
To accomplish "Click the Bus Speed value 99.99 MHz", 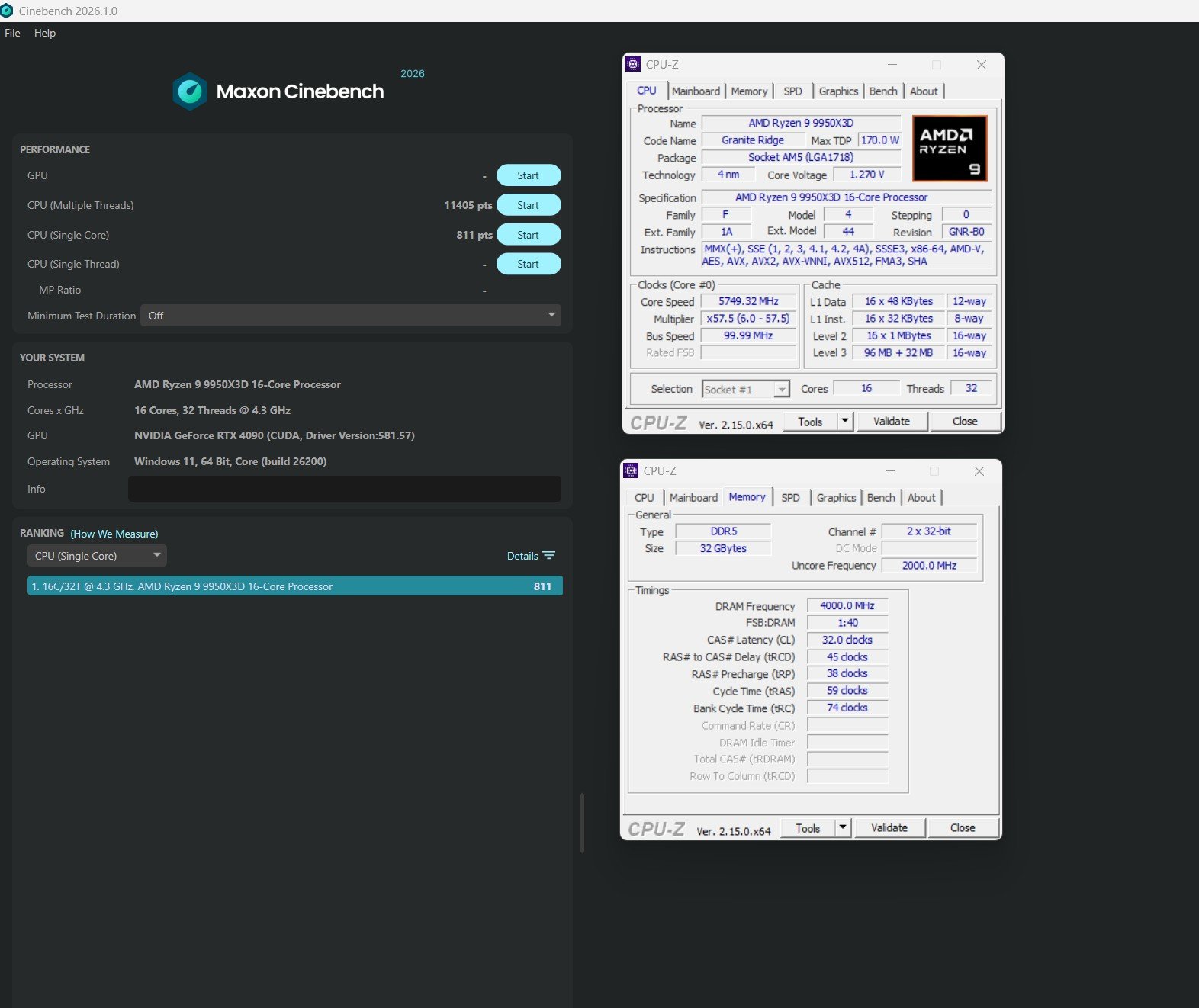I will (x=748, y=335).
